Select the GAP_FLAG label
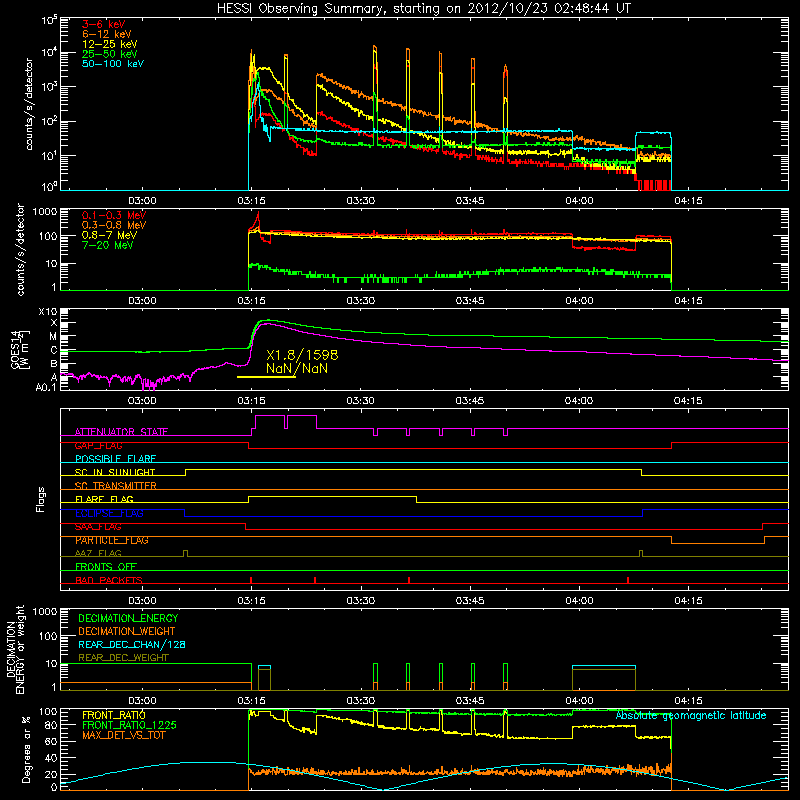This screenshot has height=800, width=800. click(x=98, y=445)
